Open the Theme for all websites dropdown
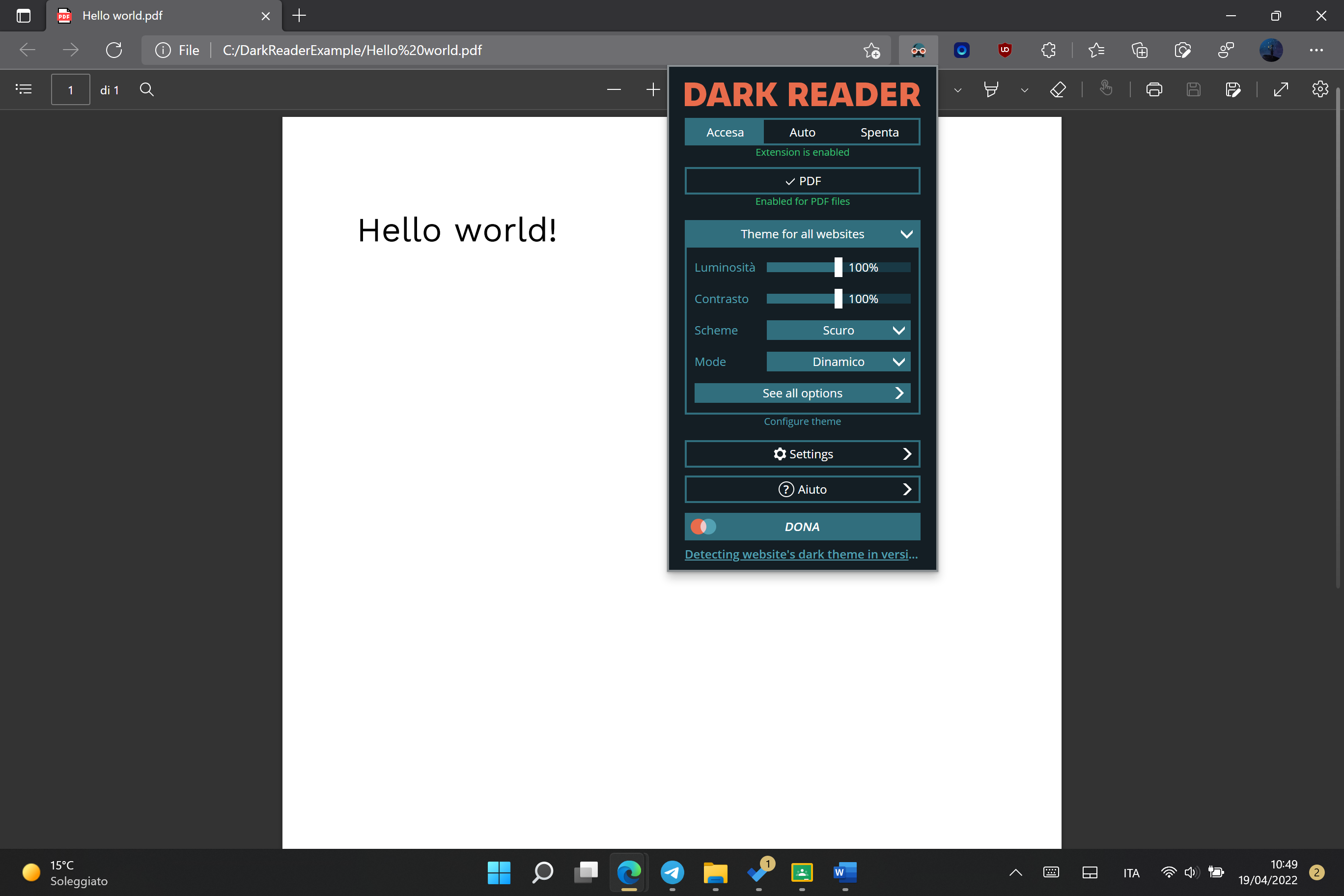This screenshot has width=1344, height=896. click(802, 234)
